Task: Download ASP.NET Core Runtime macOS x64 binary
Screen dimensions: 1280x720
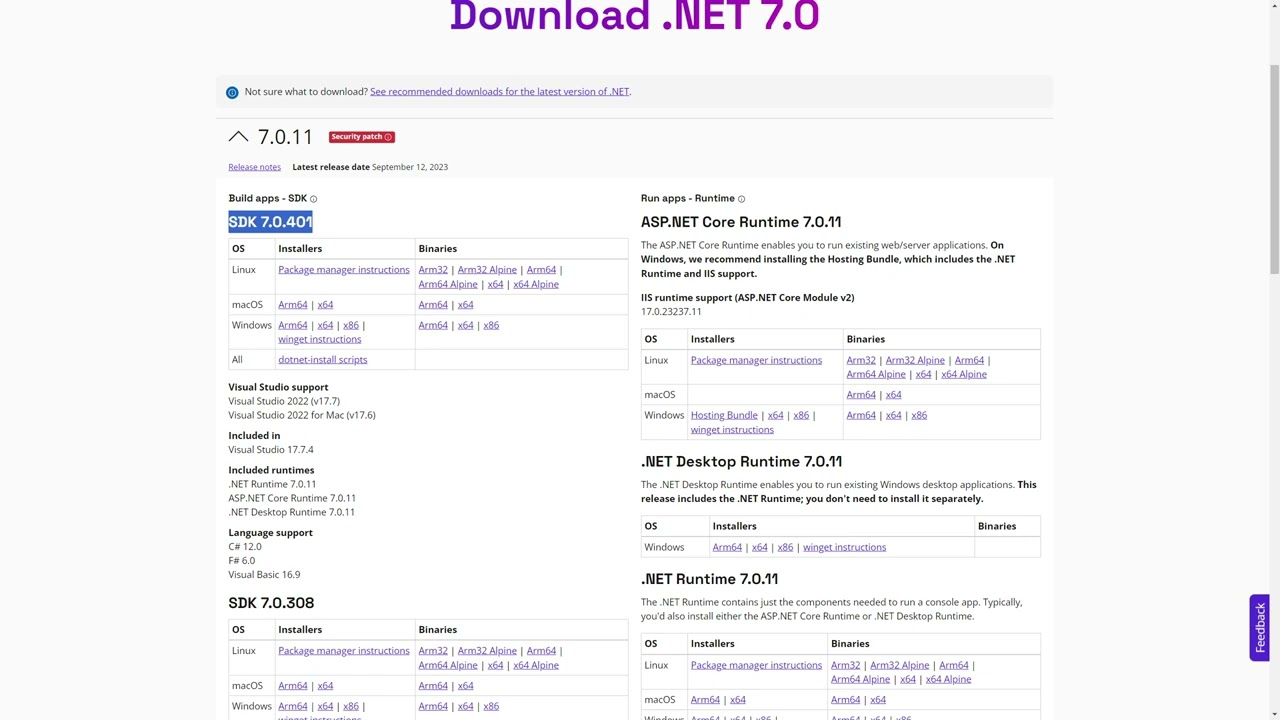Action: 893,395
